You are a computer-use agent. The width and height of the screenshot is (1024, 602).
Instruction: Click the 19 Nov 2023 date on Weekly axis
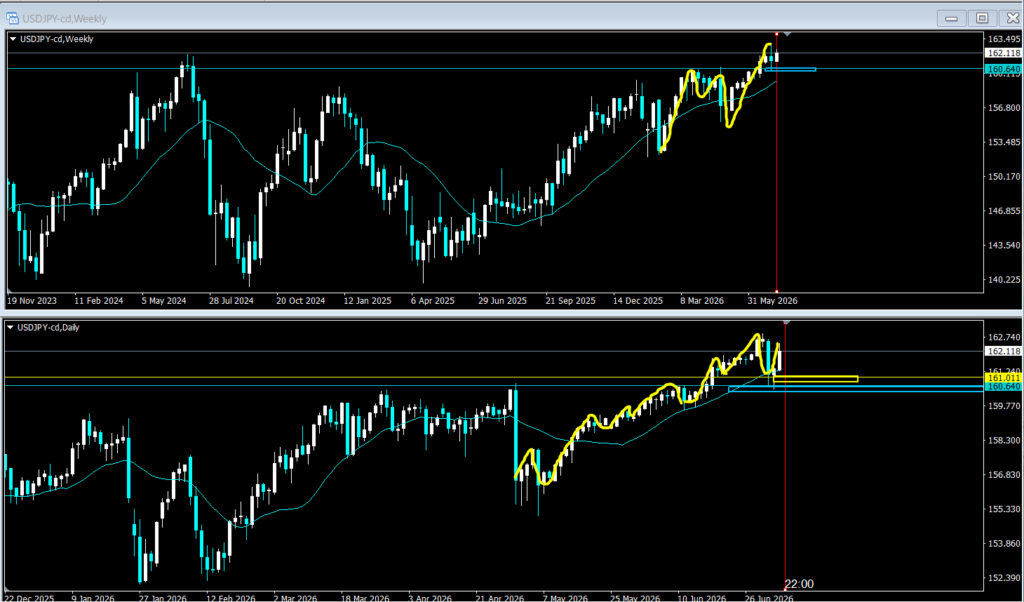pyautogui.click(x=32, y=301)
